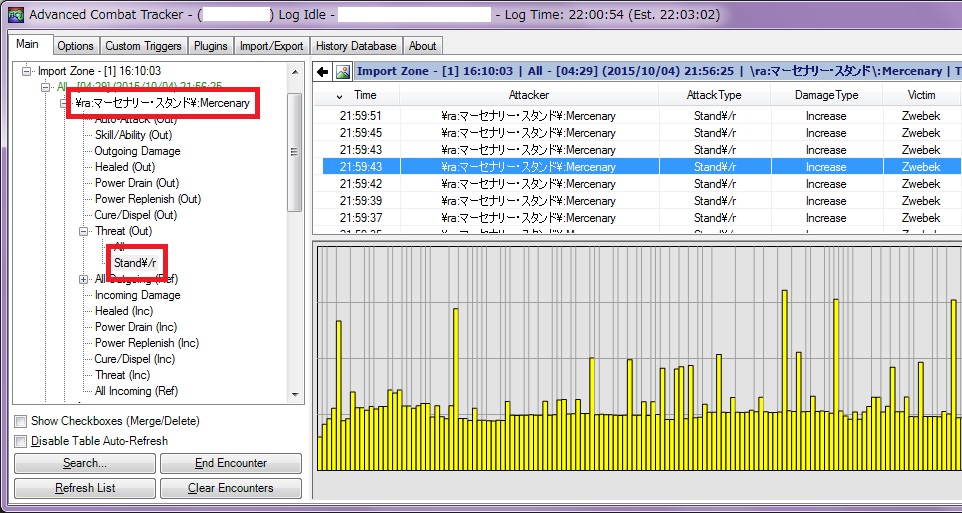Image resolution: width=962 pixels, height=513 pixels.
Task: Open the History Database tab
Action: 356,46
